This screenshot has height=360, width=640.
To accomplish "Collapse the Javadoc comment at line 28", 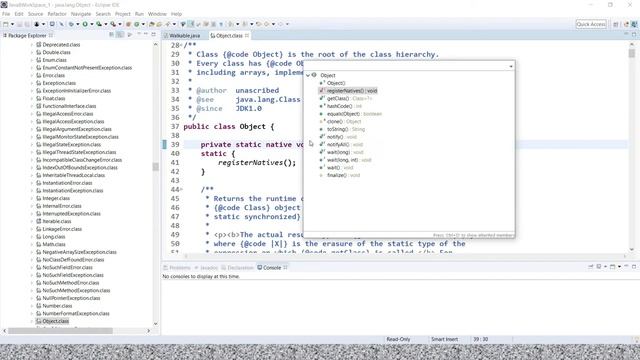I will pos(181,45).
